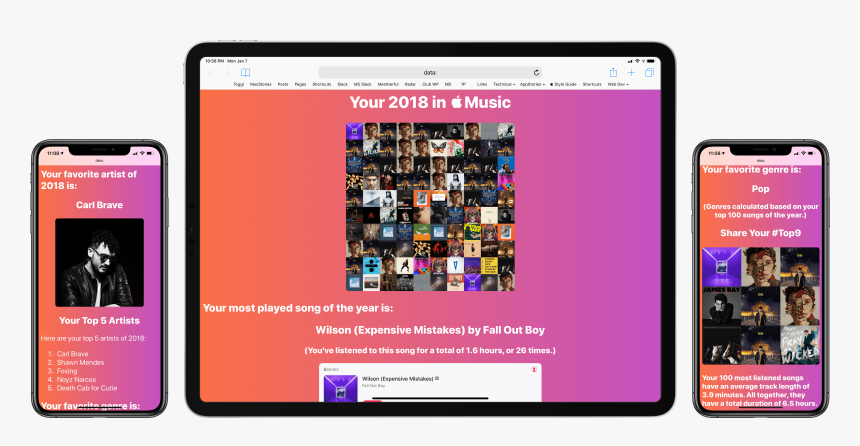The height and width of the screenshot is (446, 860).
Task: Open the Radar bookmark
Action: click(x=410, y=84)
